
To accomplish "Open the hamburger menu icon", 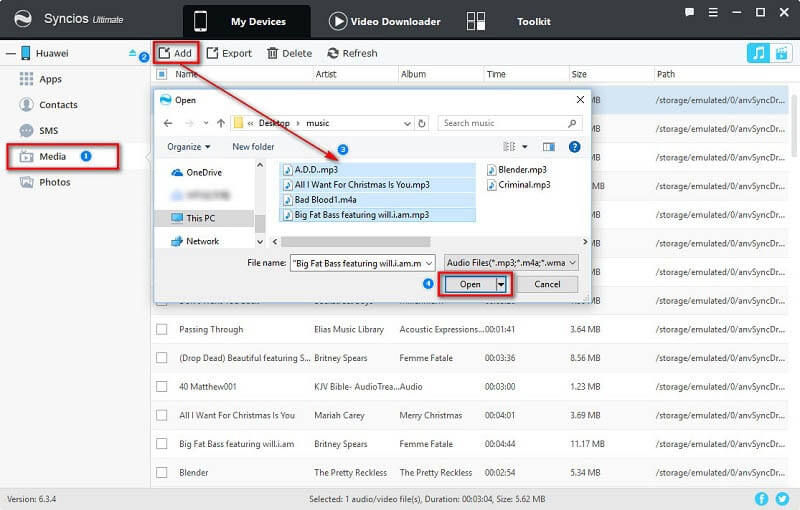I will [713, 12].
